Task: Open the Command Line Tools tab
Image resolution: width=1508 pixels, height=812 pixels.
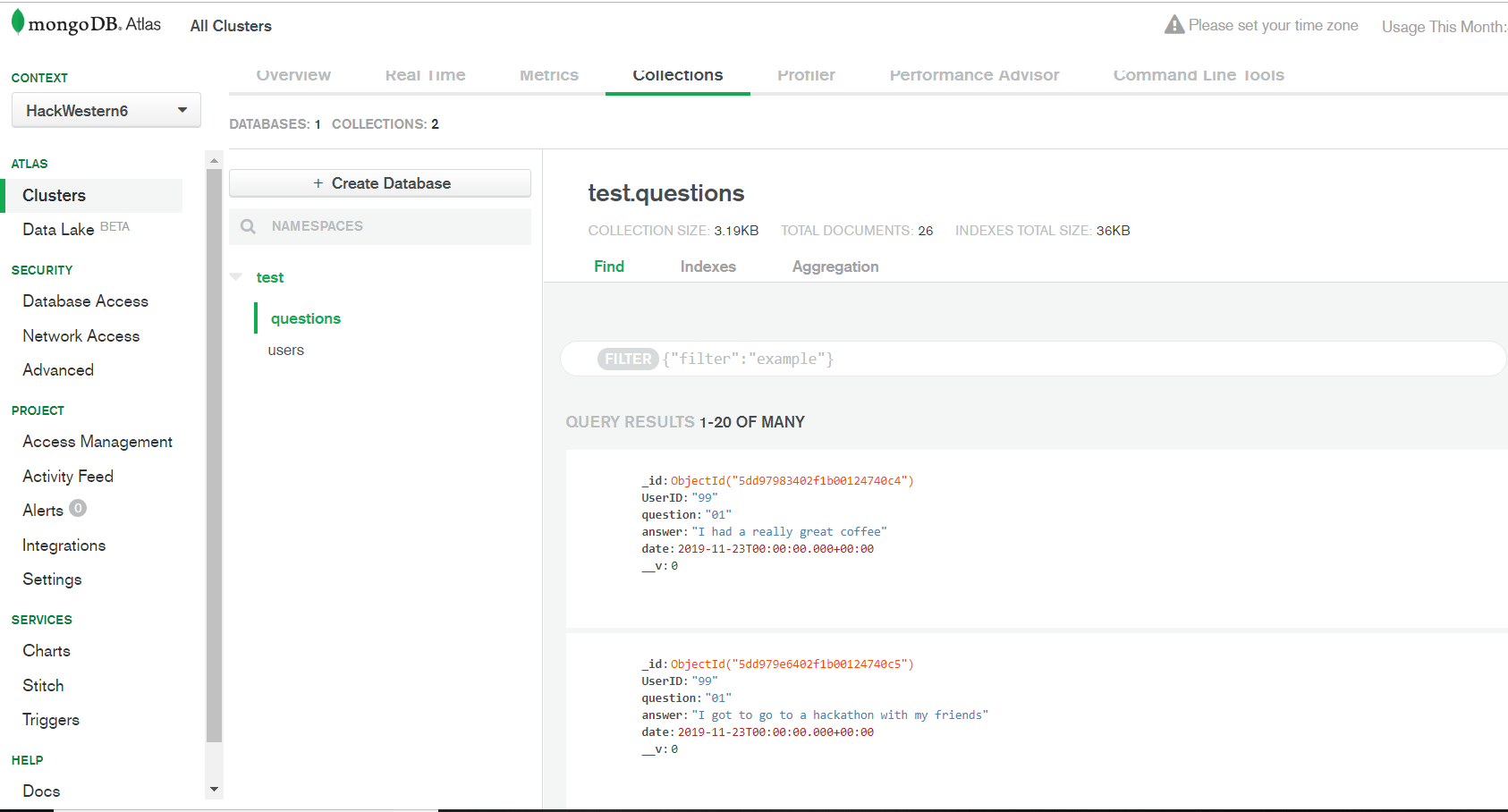Action: [1199, 75]
